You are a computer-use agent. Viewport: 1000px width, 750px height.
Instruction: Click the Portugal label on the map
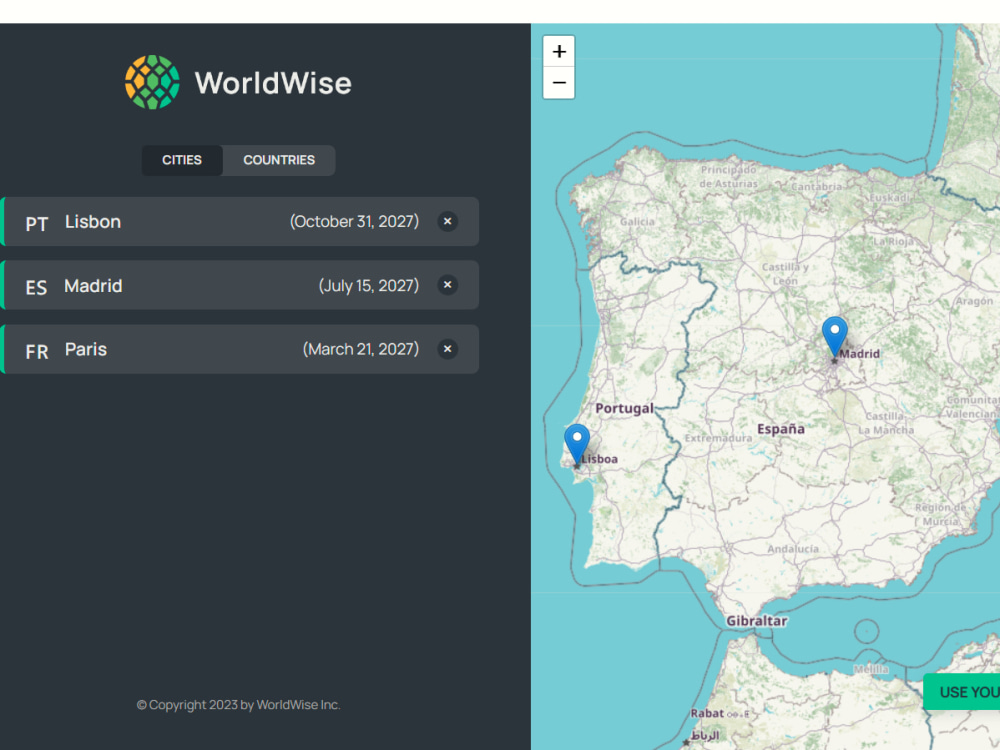(624, 408)
